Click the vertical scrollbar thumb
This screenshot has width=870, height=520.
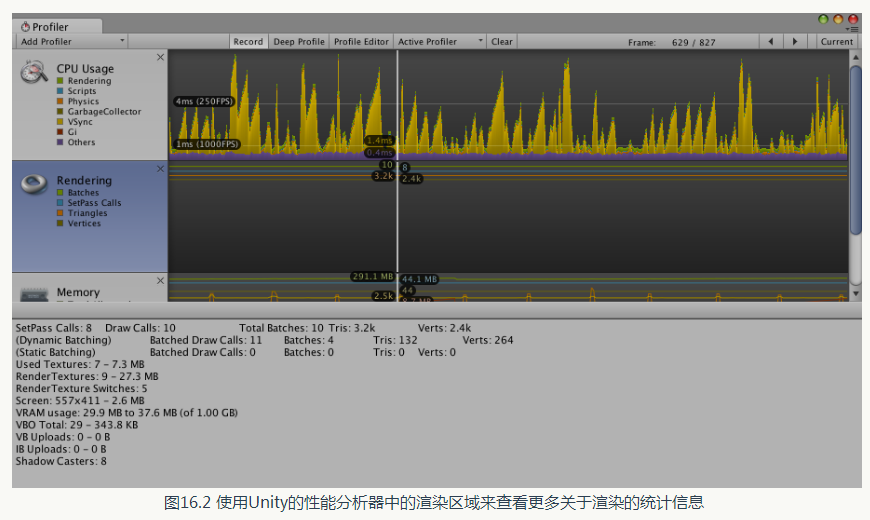click(856, 151)
